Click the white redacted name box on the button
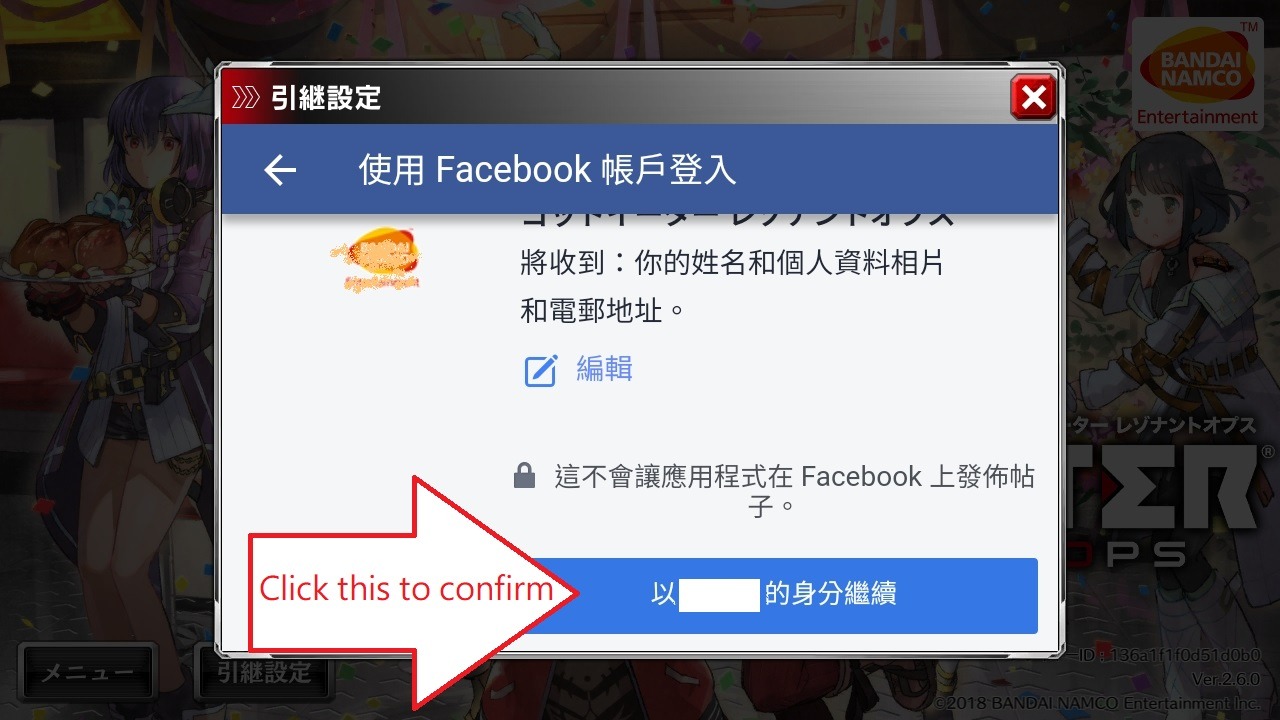The width and height of the screenshot is (1280, 720). coord(720,594)
